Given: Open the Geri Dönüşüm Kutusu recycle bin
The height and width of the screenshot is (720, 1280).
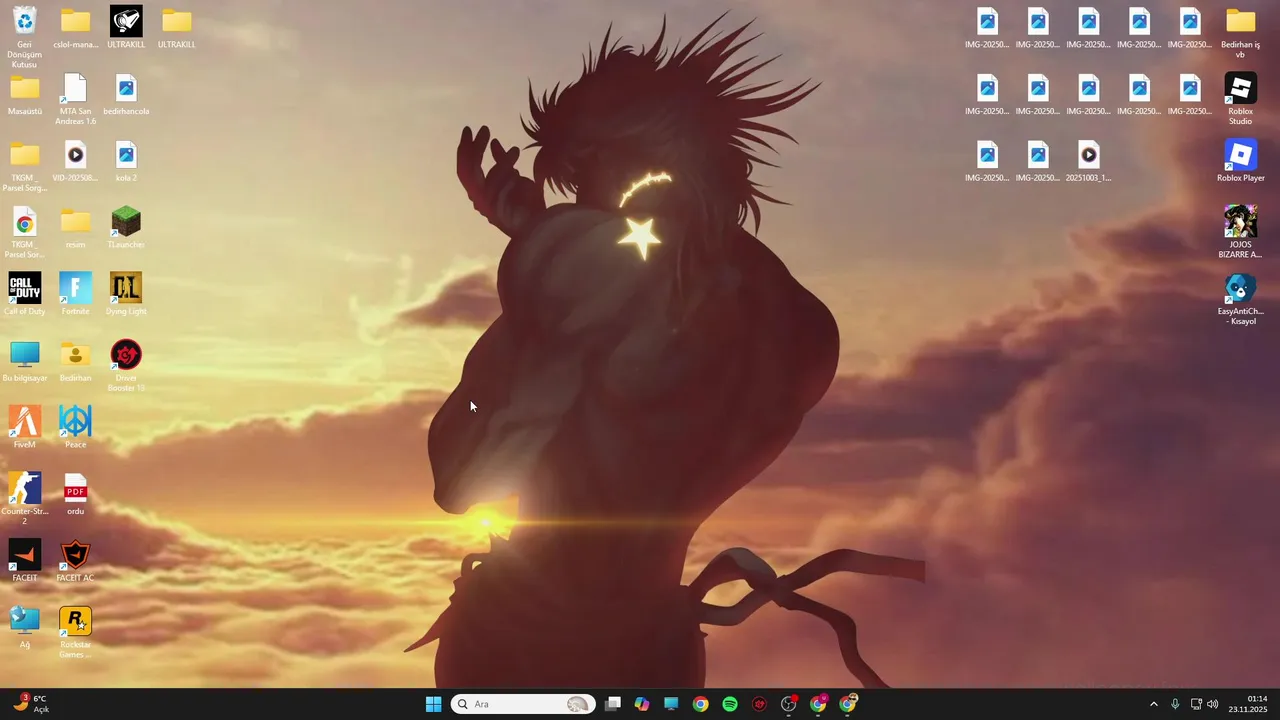Looking at the screenshot, I should pyautogui.click(x=25, y=37).
